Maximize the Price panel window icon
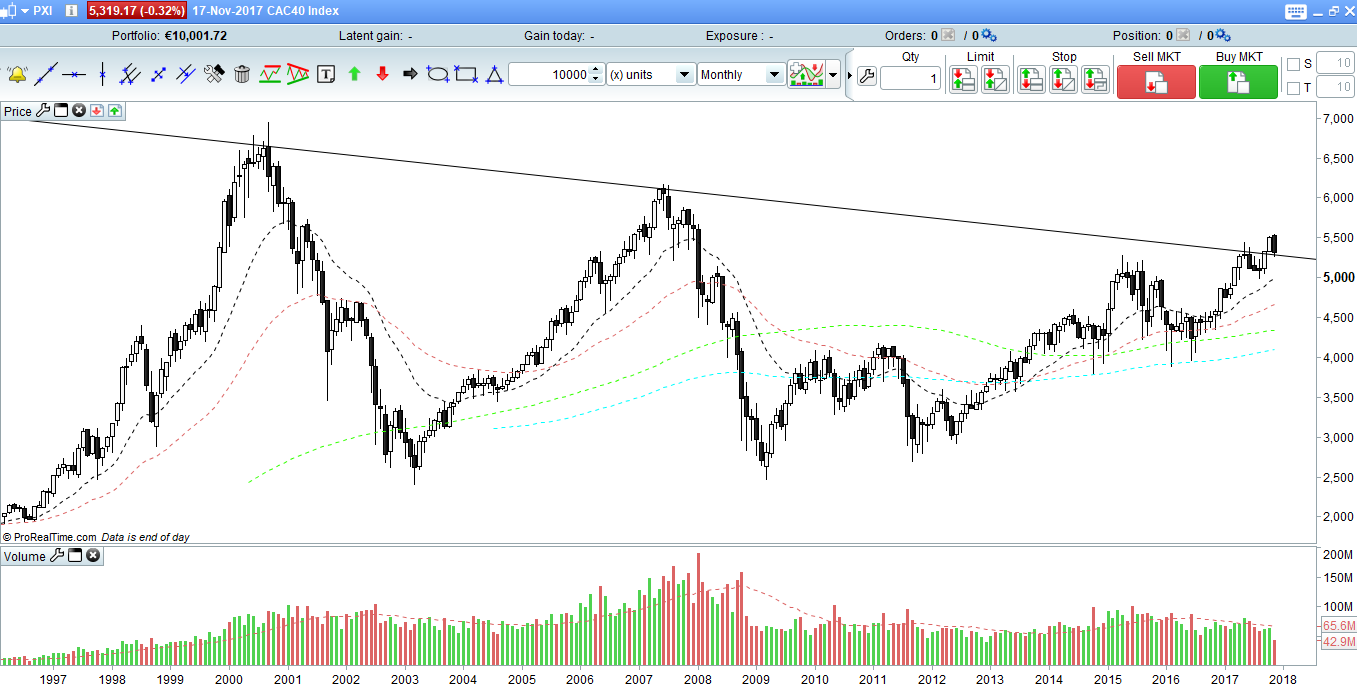 [x=60, y=110]
